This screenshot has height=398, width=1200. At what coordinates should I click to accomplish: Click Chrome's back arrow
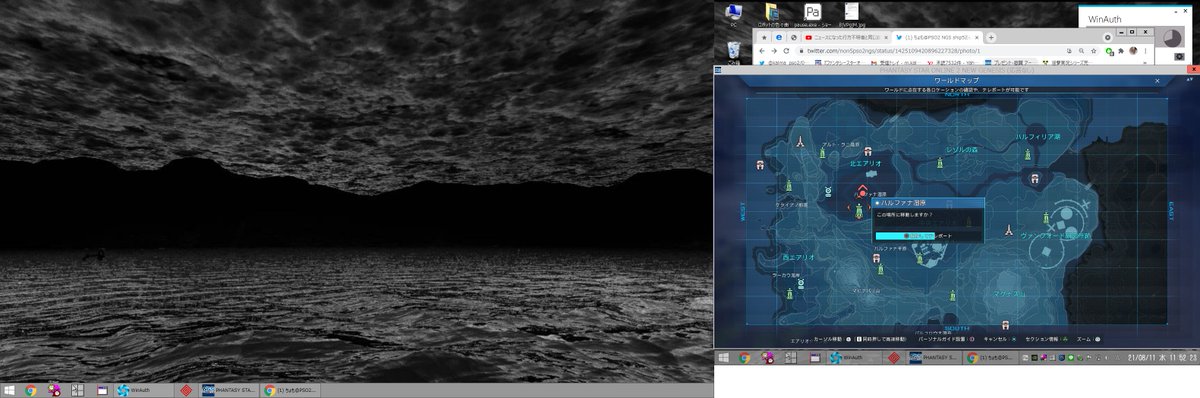tap(762, 51)
